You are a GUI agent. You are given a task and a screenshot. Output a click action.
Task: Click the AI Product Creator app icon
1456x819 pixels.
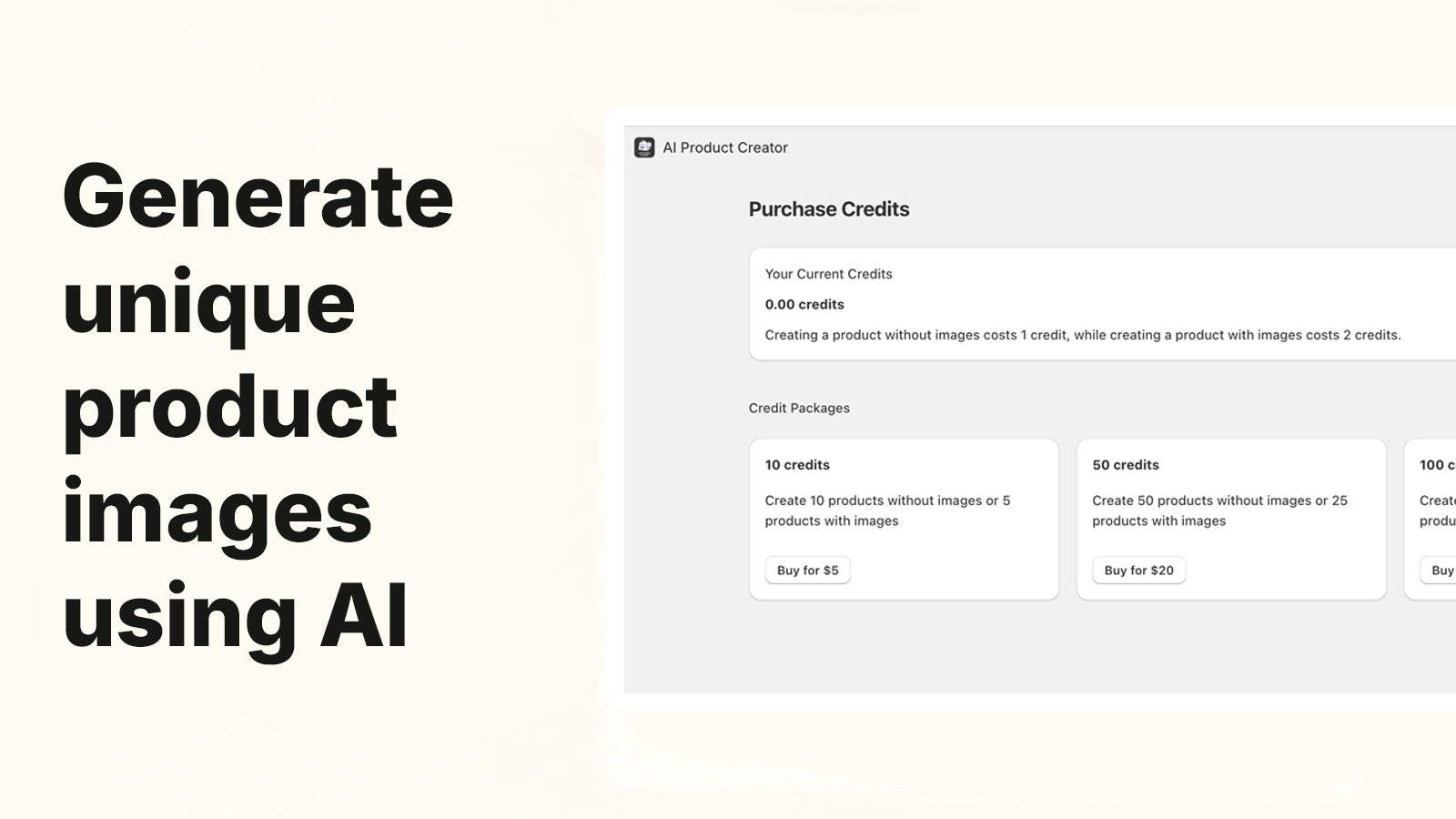(644, 147)
